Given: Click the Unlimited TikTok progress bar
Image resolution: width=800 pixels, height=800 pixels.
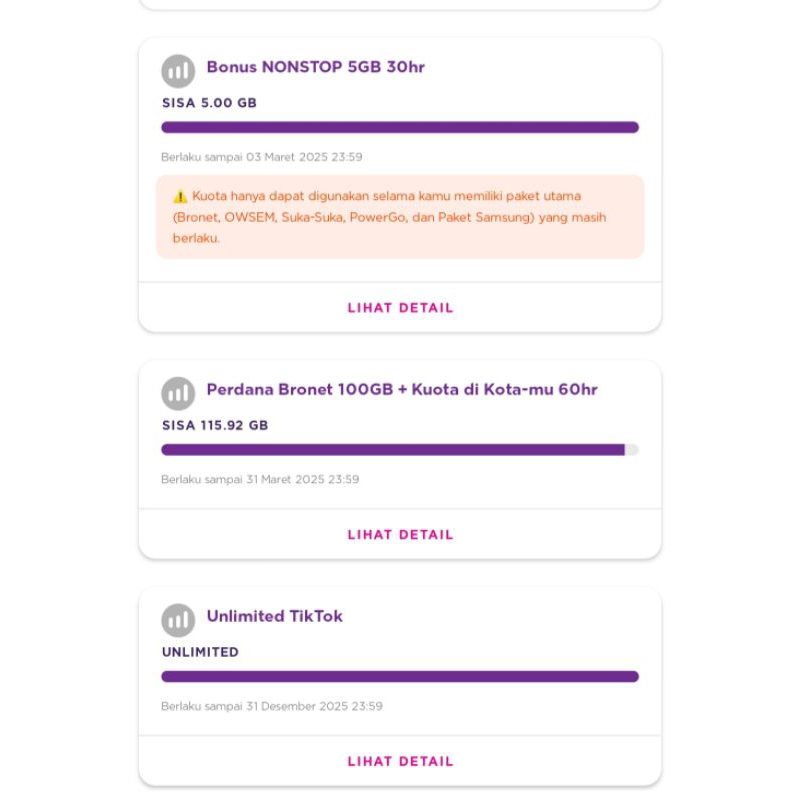Looking at the screenshot, I should click(400, 676).
